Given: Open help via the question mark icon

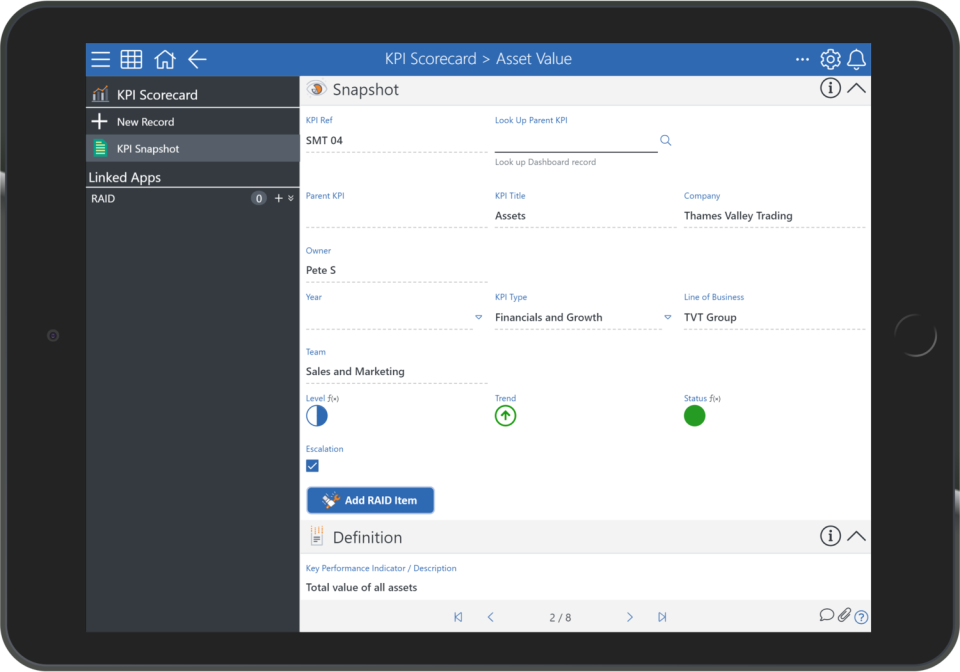Looking at the screenshot, I should (x=861, y=617).
